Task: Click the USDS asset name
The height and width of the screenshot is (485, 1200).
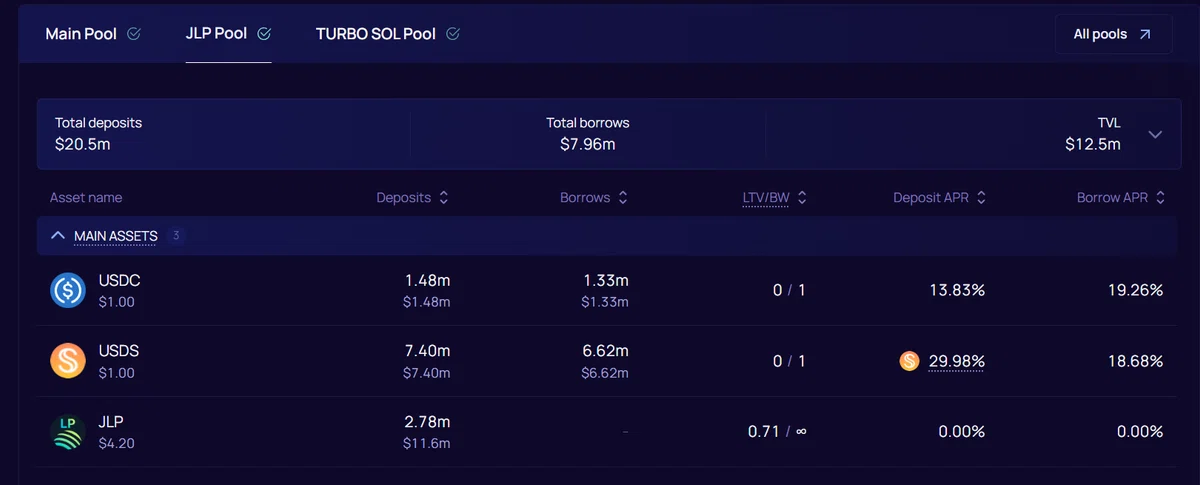Action: coord(119,351)
